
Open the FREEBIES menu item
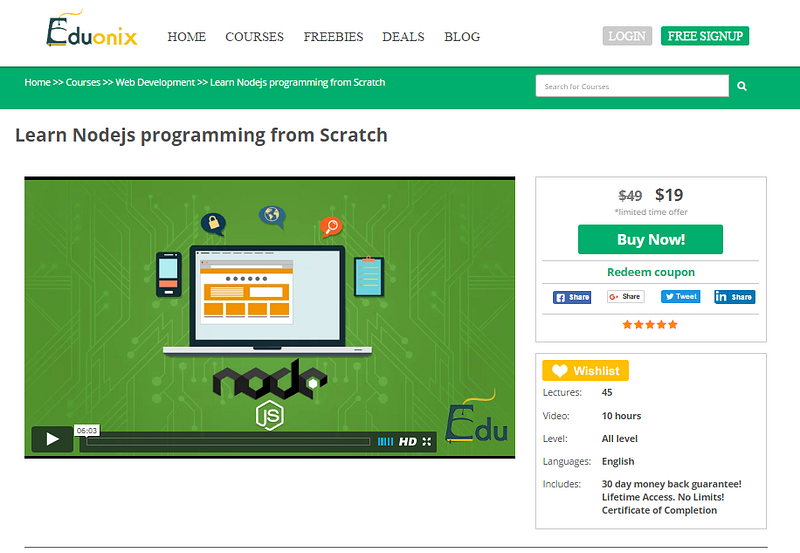coord(333,37)
